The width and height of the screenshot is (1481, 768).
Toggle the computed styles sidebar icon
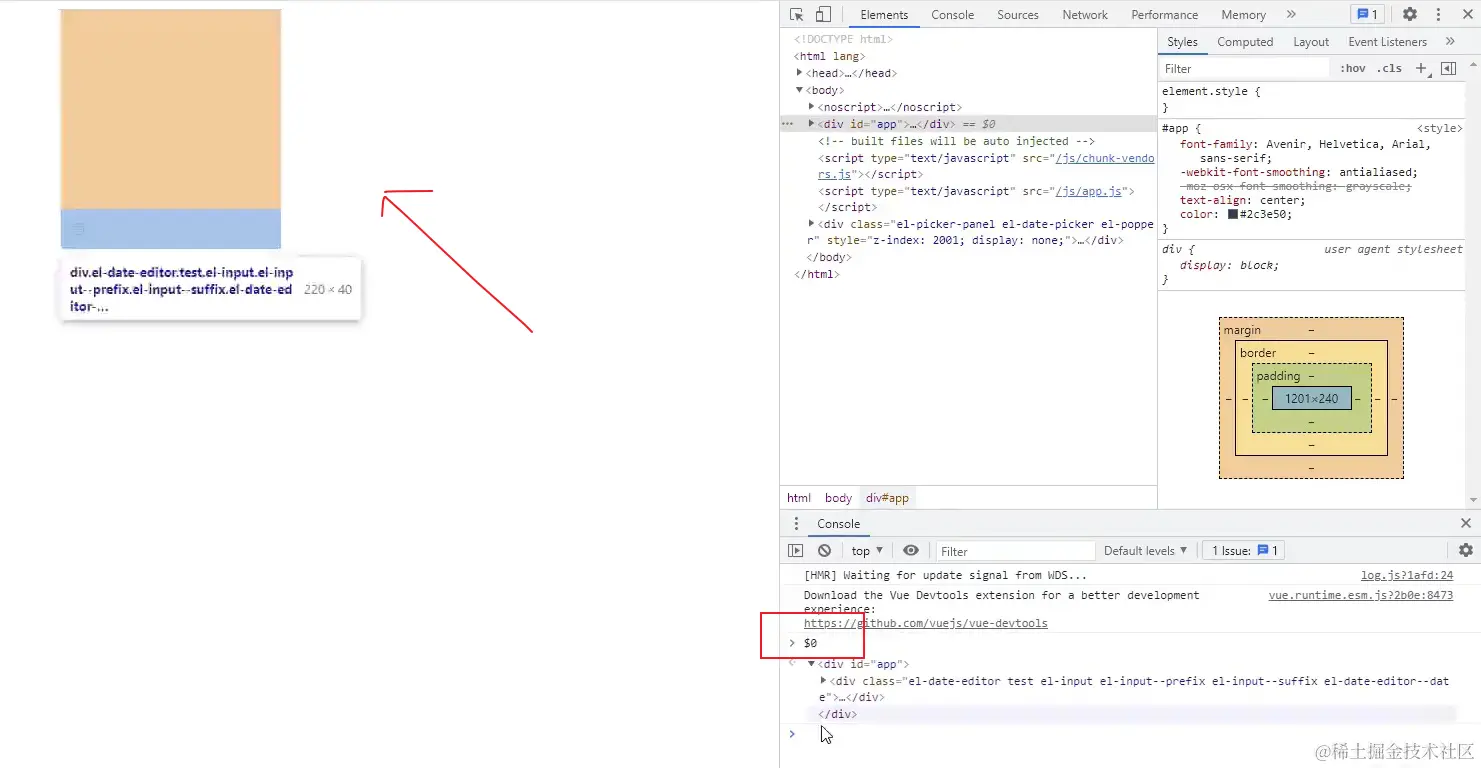pyautogui.click(x=1448, y=69)
